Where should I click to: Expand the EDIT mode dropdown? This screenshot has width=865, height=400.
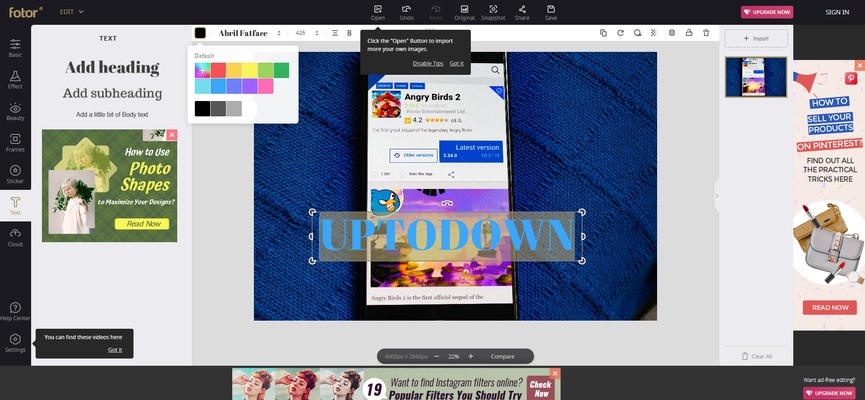(72, 12)
